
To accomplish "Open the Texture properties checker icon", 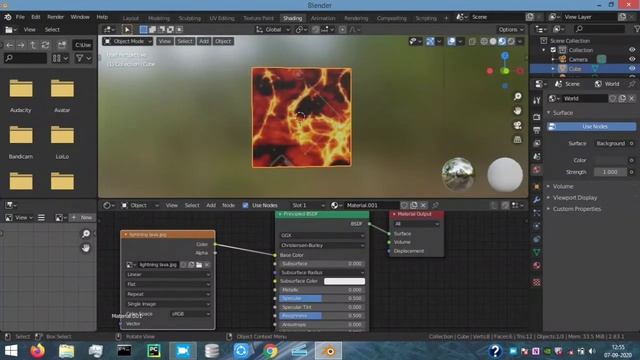I will [x=537, y=282].
